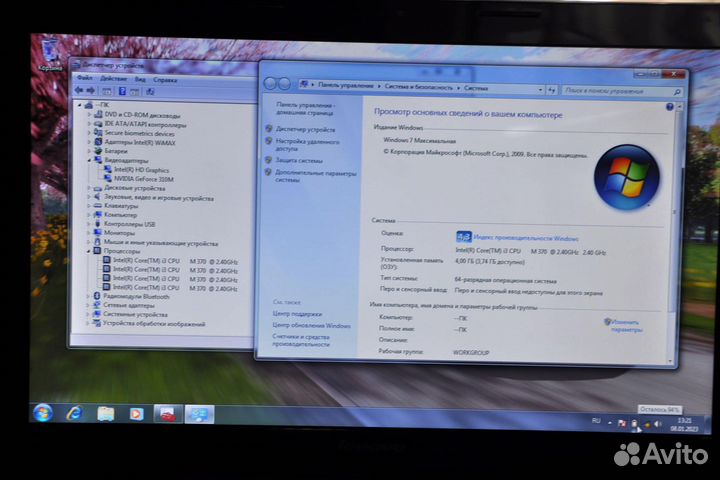Open Windows Media Player from taskbar

136,414
